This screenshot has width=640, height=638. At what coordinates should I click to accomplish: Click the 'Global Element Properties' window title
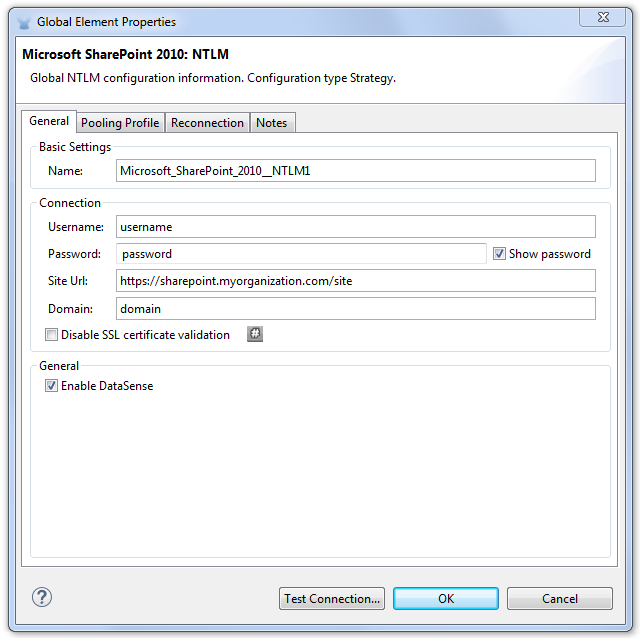(x=106, y=22)
